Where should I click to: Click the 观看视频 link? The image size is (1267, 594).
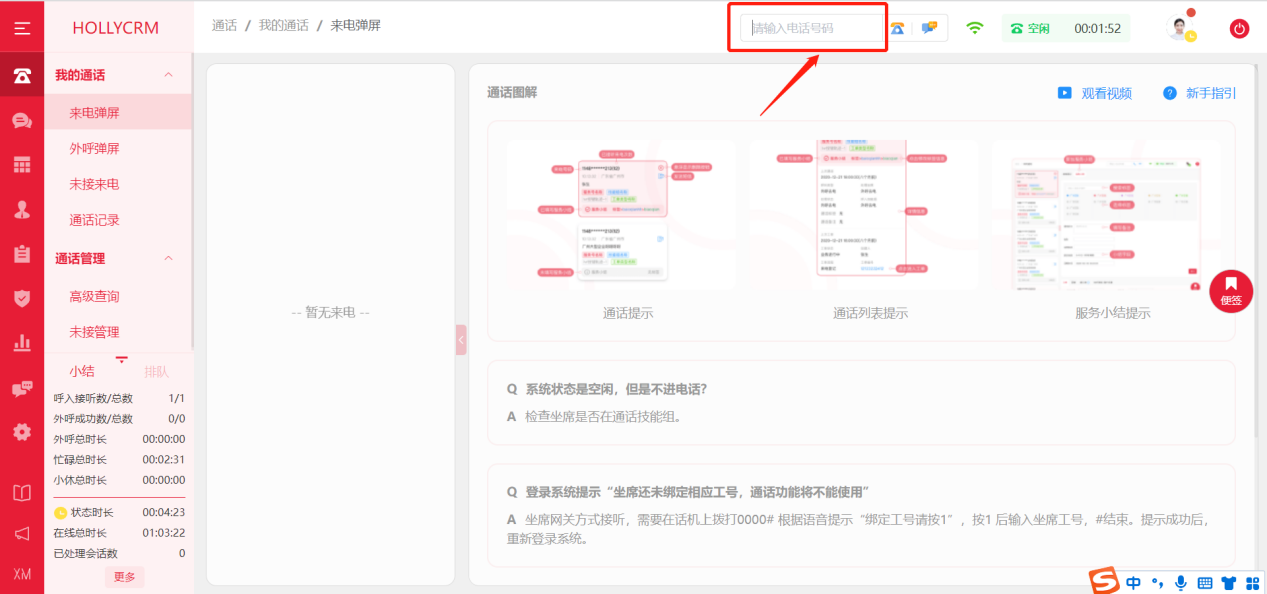1107,93
